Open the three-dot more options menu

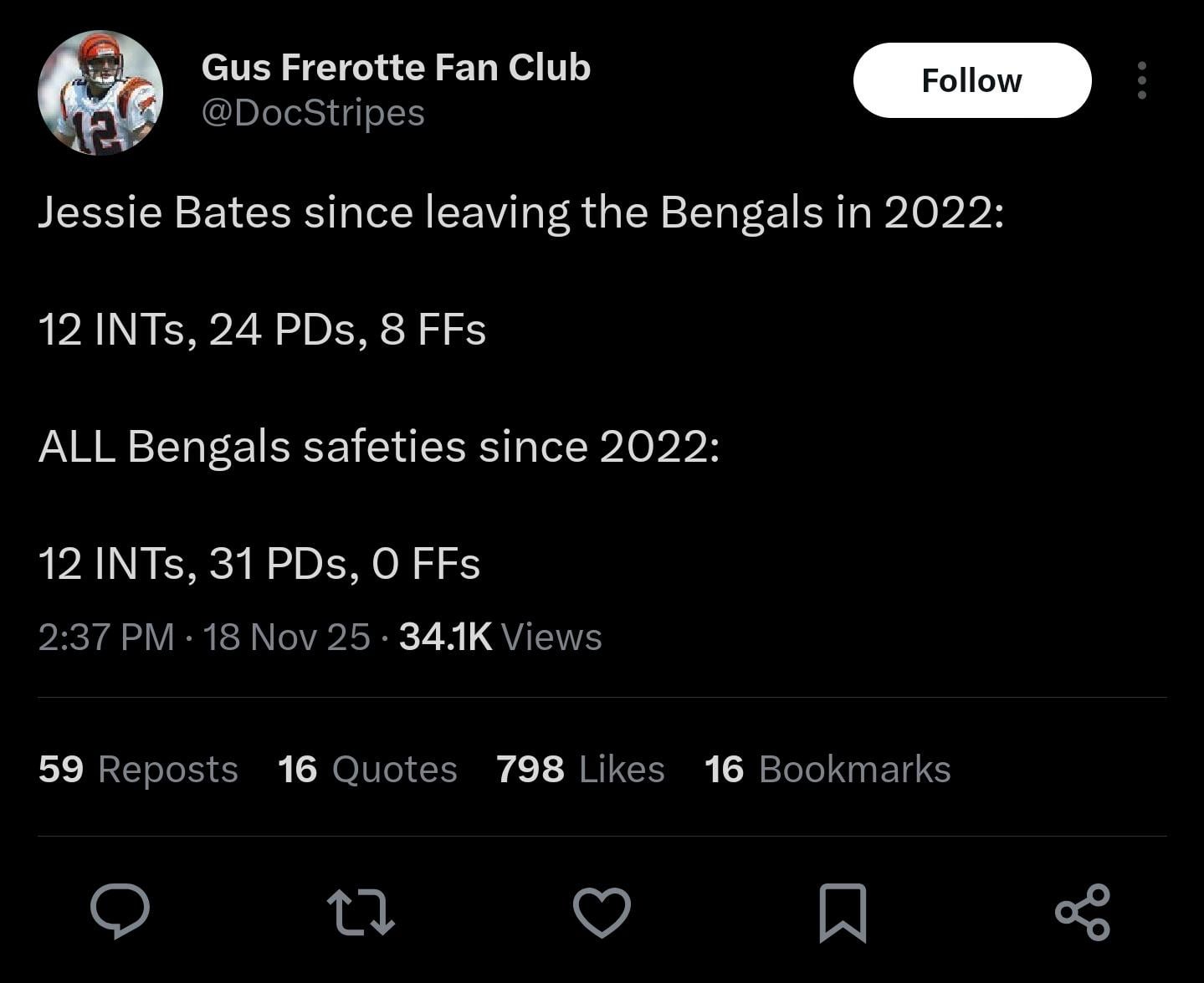[x=1142, y=80]
